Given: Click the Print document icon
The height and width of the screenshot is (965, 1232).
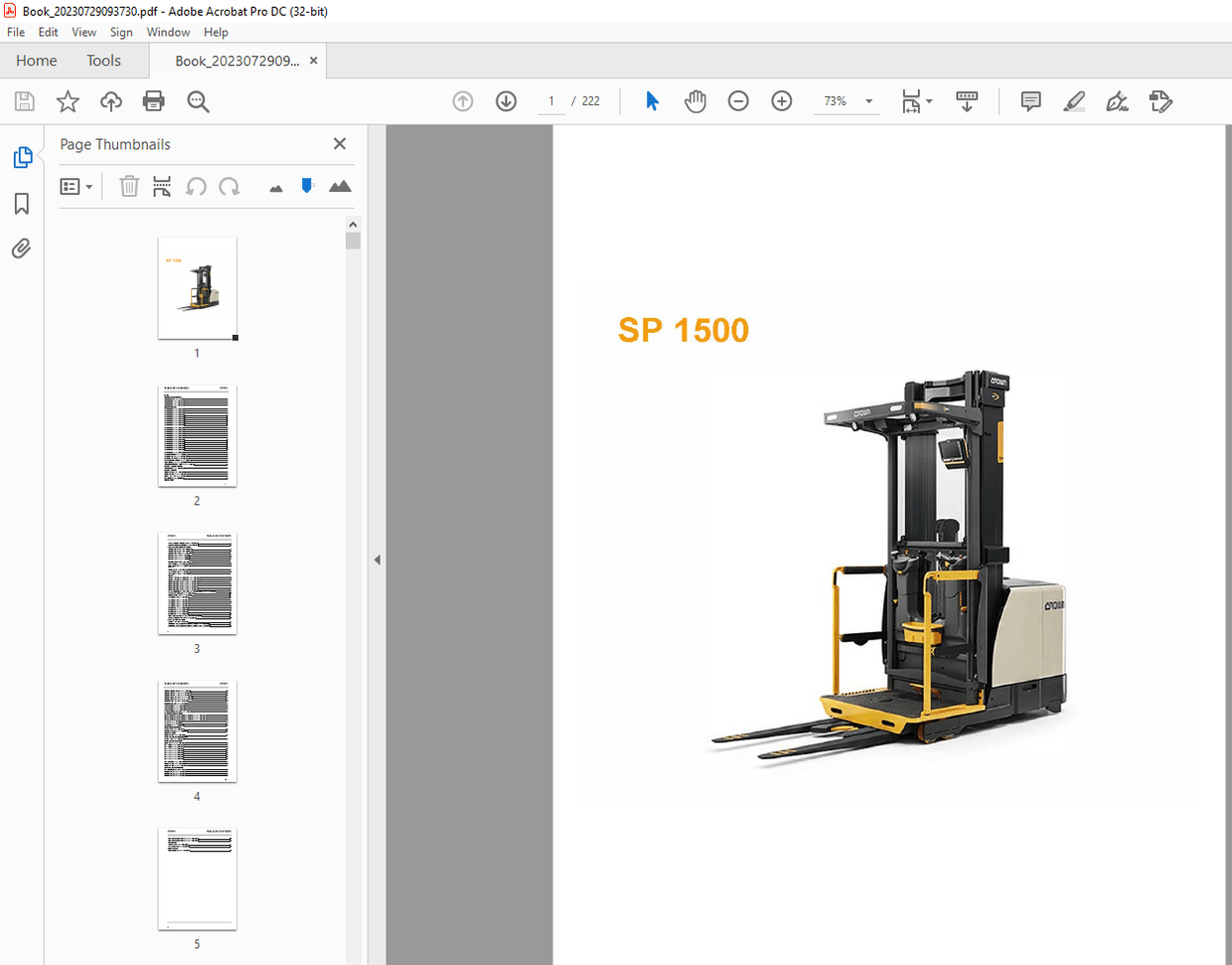Looking at the screenshot, I should pos(154,100).
